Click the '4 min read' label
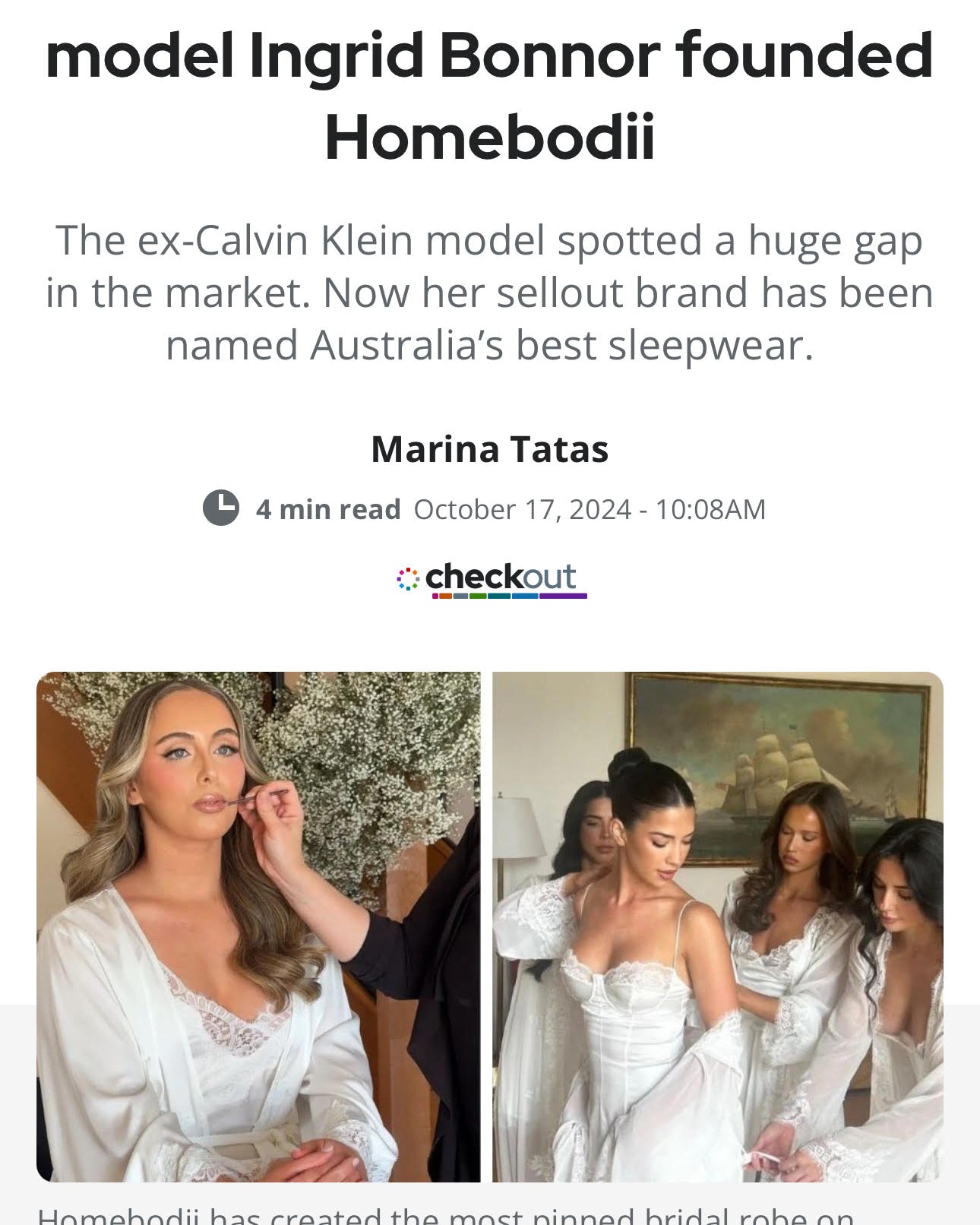Viewport: 980px width, 1225px height. (x=328, y=509)
